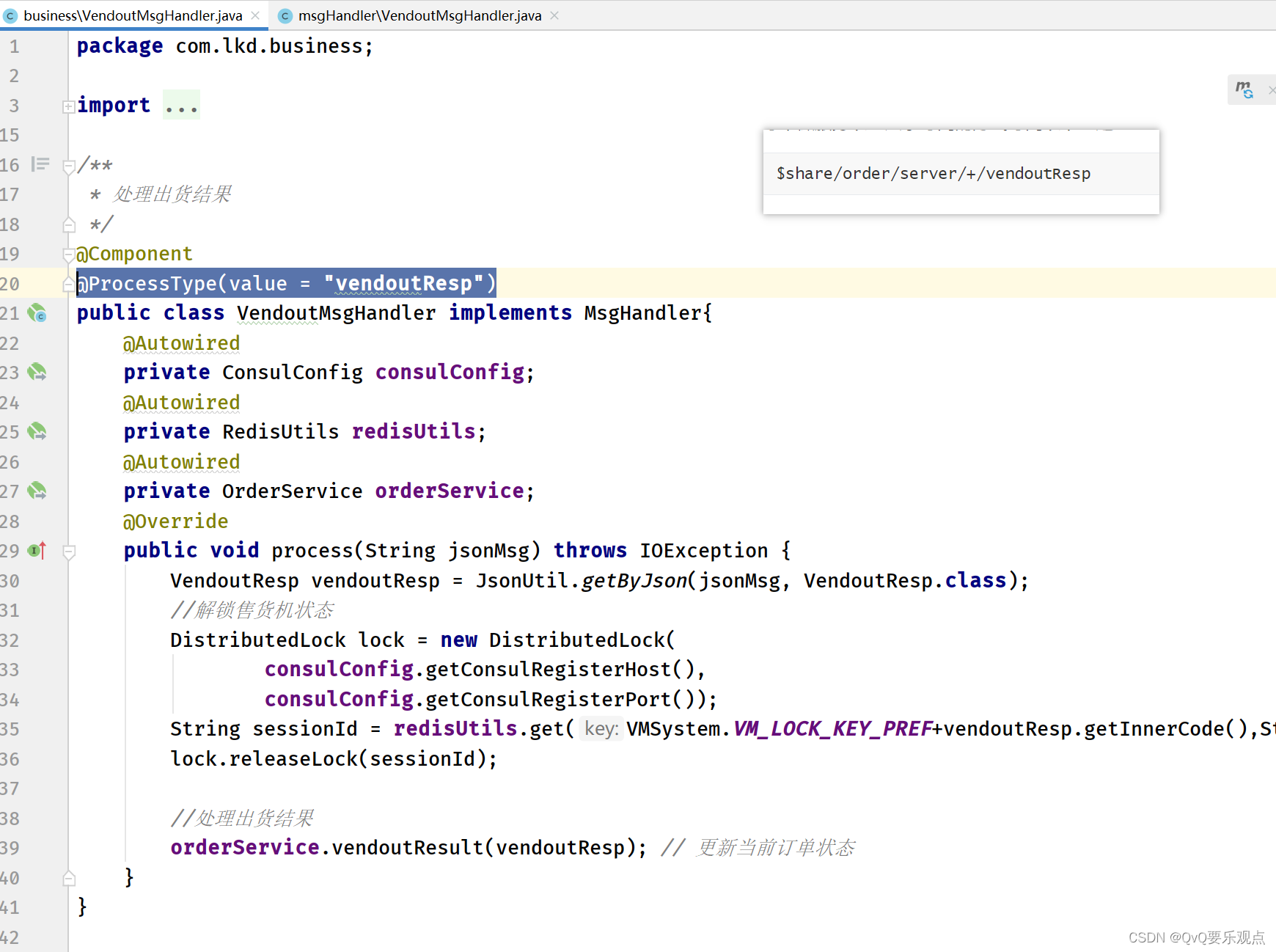
Task: Click the process method name
Action: click(312, 551)
